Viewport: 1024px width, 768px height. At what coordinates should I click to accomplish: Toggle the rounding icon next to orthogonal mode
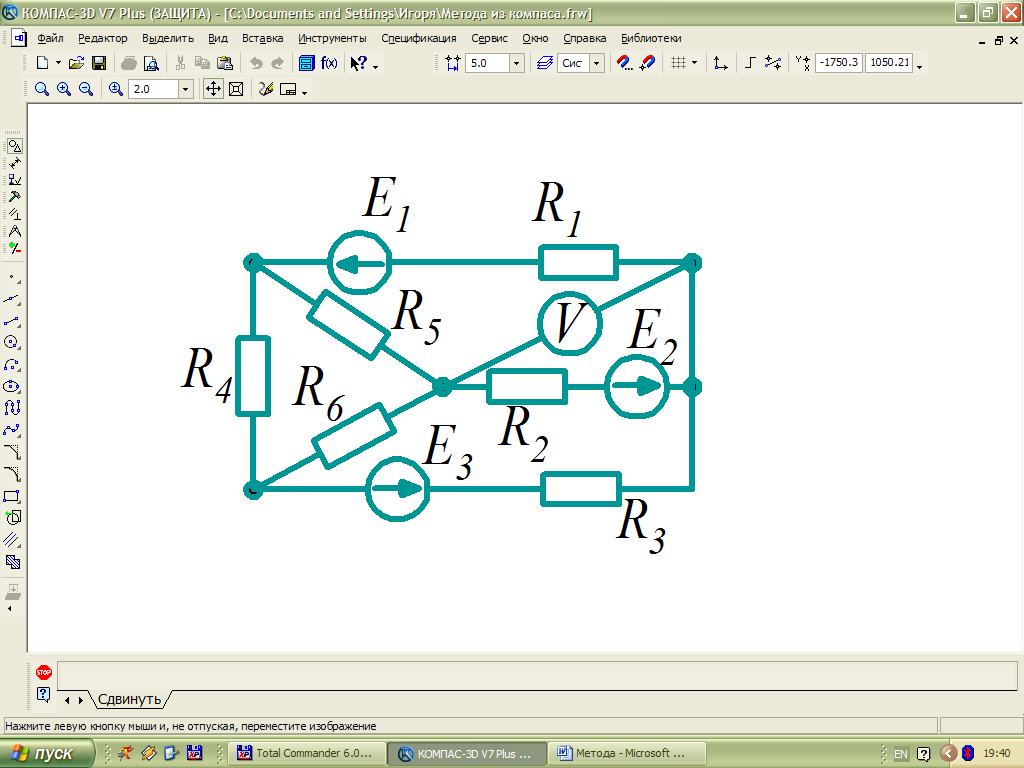(773, 63)
